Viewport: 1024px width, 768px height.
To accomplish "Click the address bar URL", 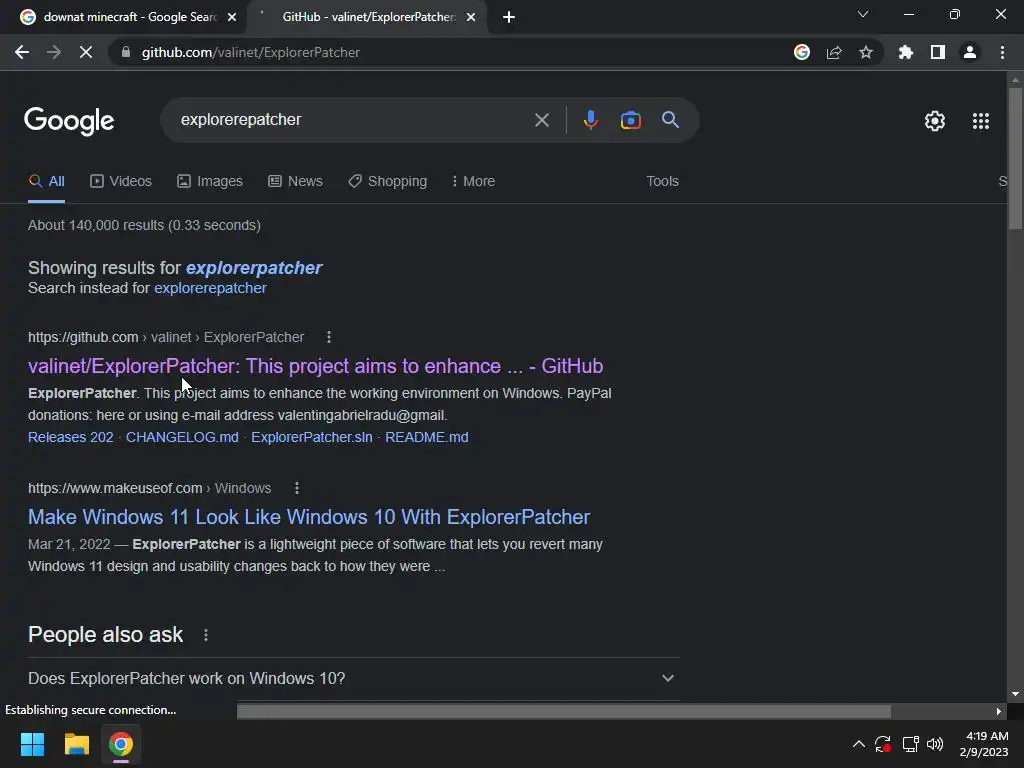I will tap(250, 52).
